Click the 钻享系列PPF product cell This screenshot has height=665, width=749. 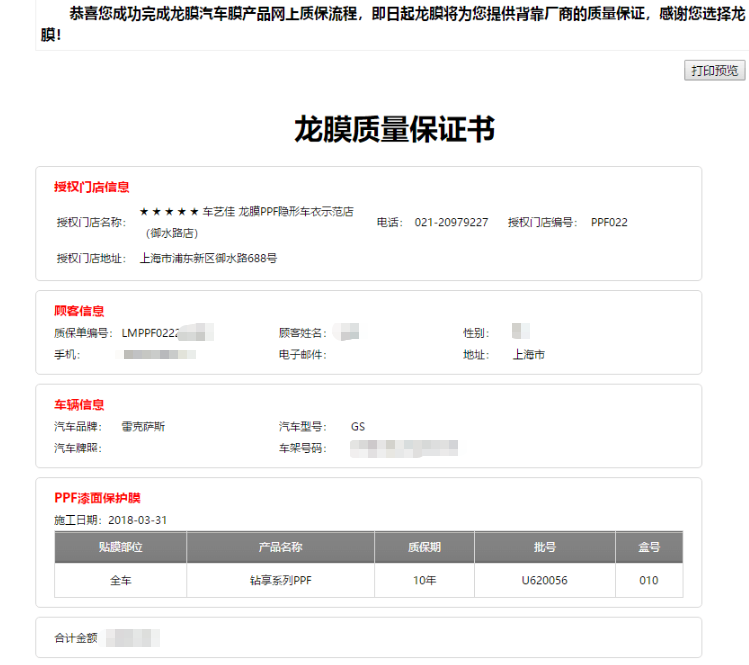[x=280, y=580]
